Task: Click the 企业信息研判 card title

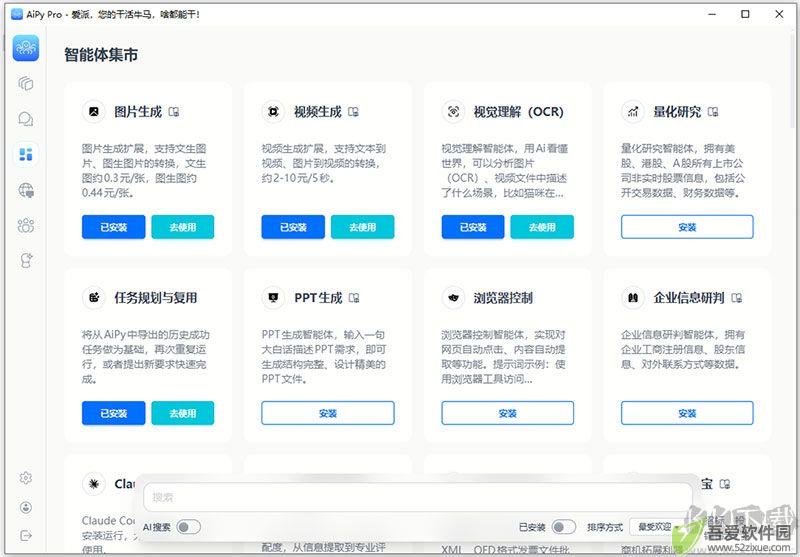Action: point(689,298)
